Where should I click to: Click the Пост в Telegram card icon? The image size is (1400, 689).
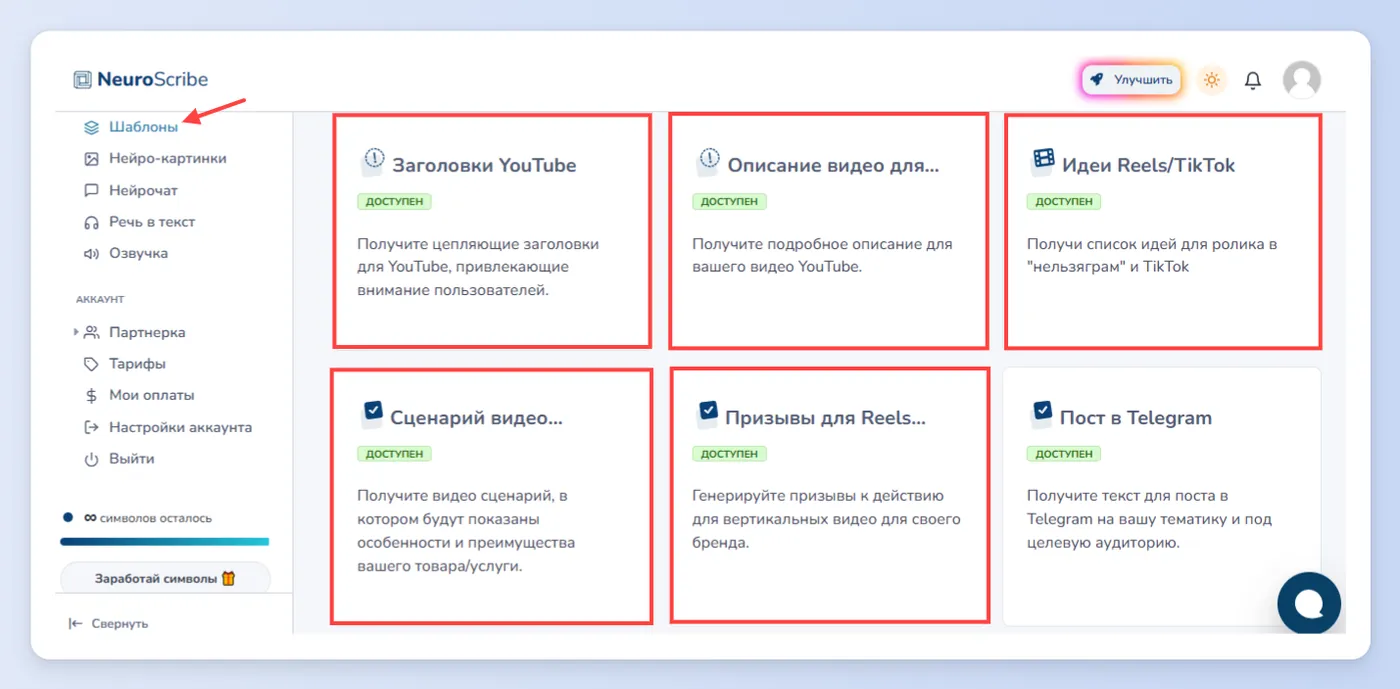tap(1042, 414)
